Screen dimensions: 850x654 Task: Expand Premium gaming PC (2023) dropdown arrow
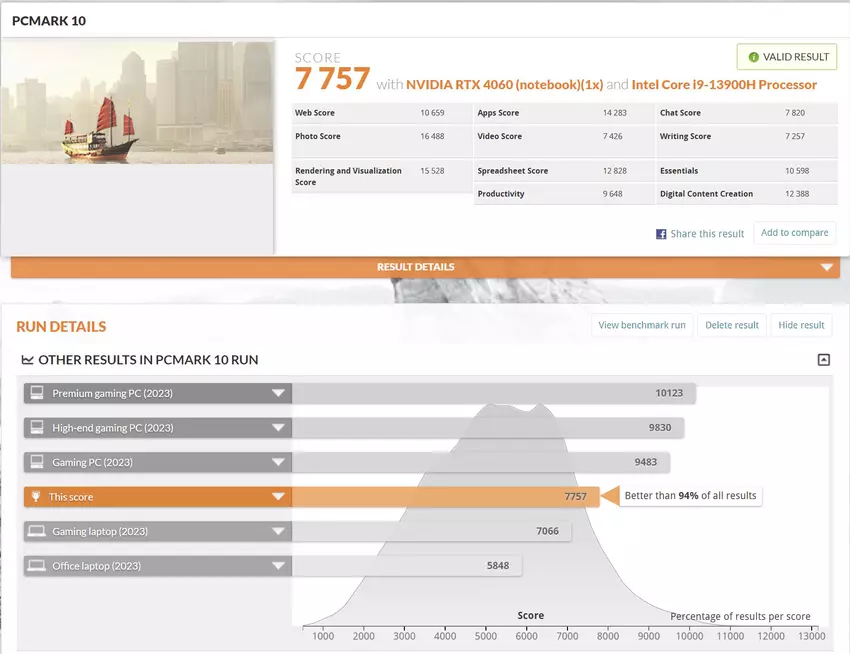pyautogui.click(x=278, y=394)
